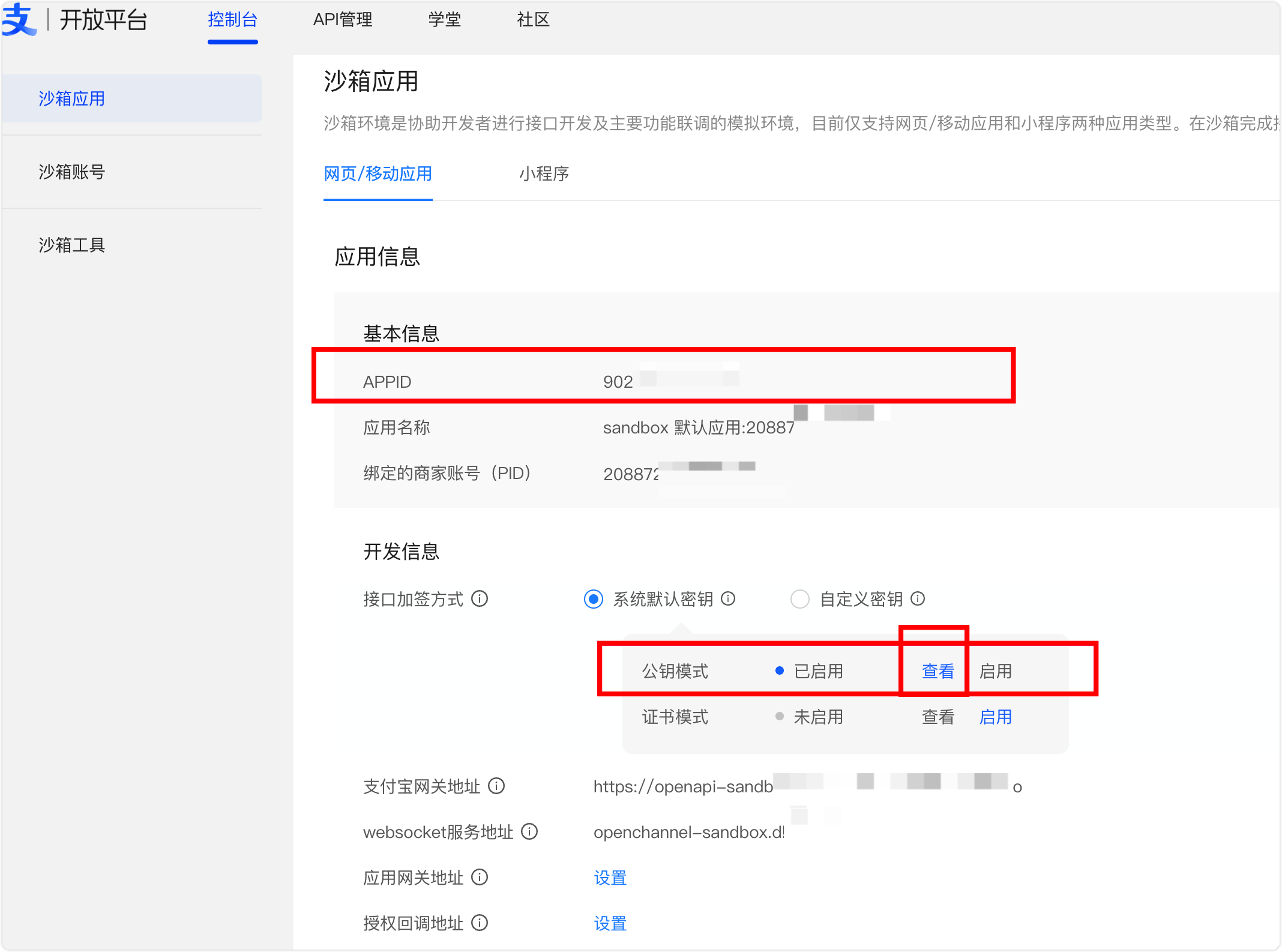Select 沙箱应用 in the sidebar
1282x952 pixels.
point(132,98)
